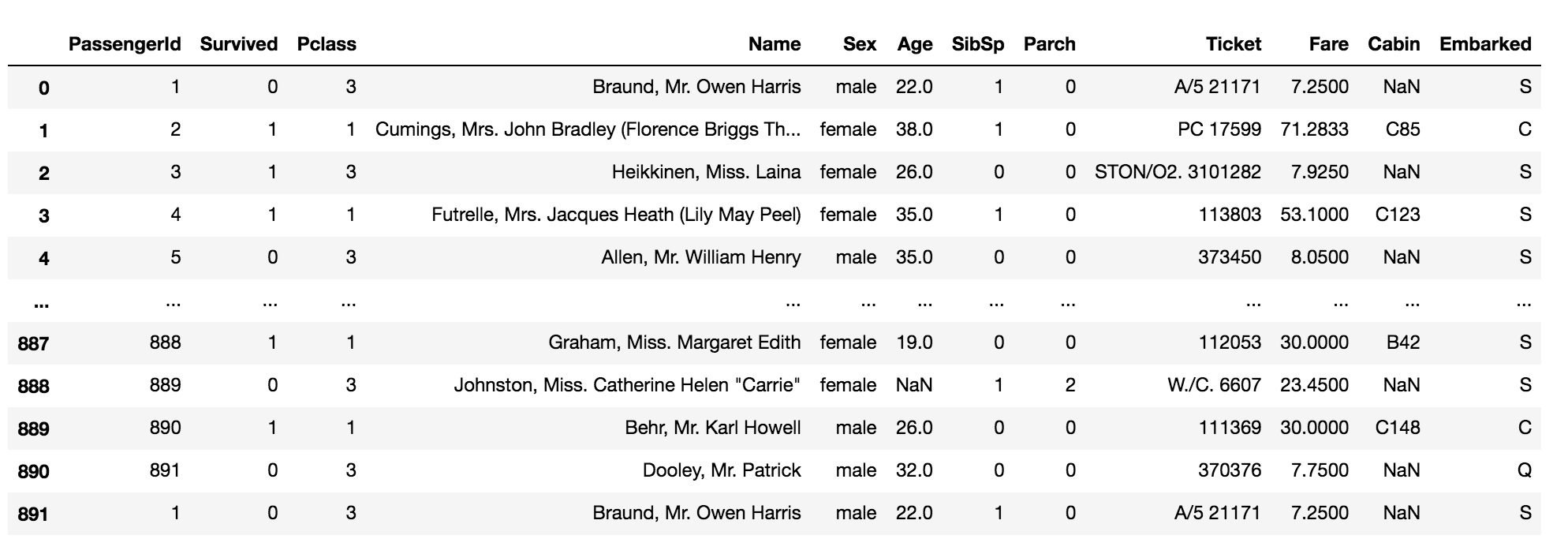Select the Embarked column header

[x=1484, y=44]
